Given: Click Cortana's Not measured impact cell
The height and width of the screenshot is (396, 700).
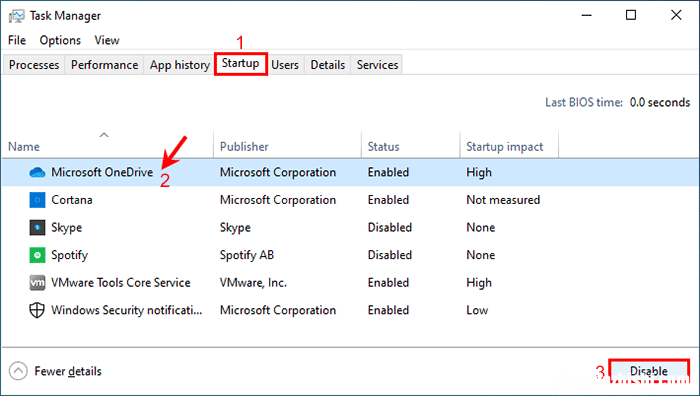Looking at the screenshot, I should pos(503,200).
